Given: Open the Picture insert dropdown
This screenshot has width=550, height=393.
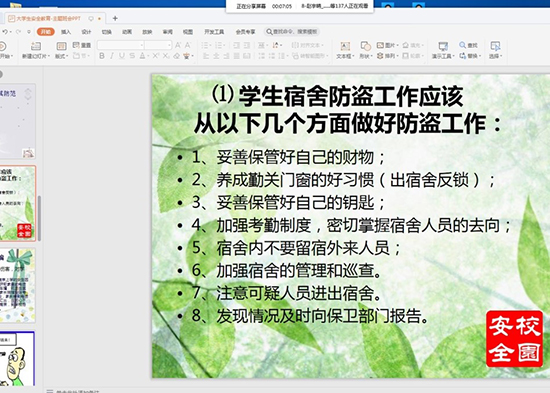Looking at the screenshot, I should pyautogui.click(x=387, y=45).
